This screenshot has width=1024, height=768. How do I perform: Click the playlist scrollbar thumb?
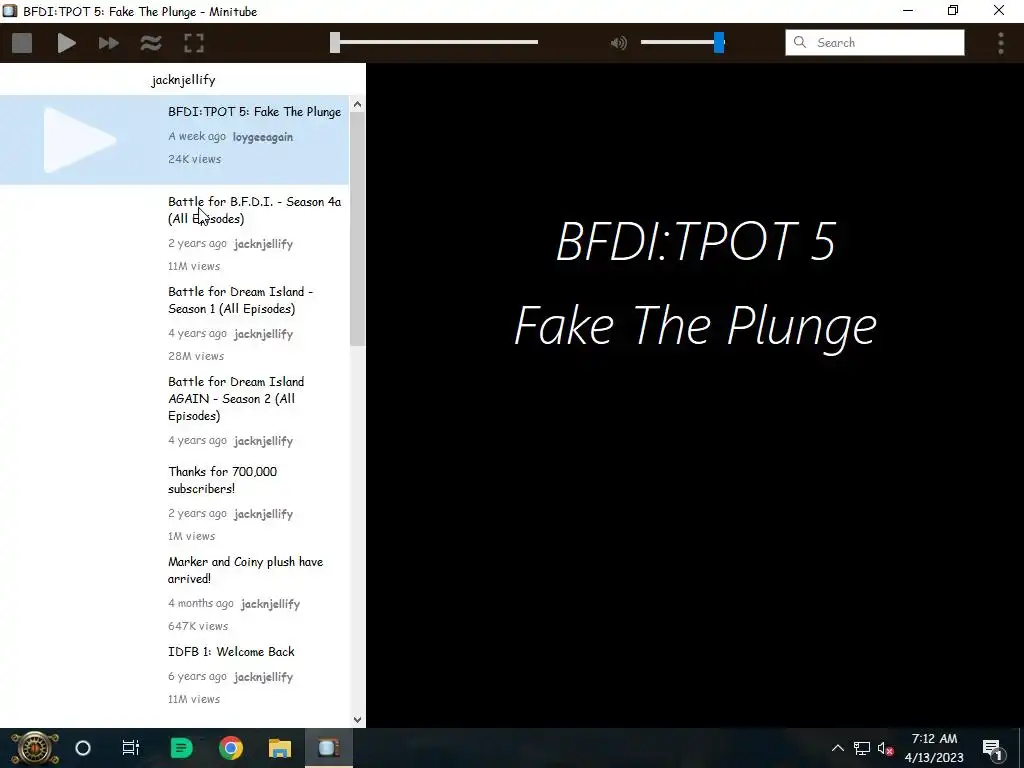(x=357, y=229)
